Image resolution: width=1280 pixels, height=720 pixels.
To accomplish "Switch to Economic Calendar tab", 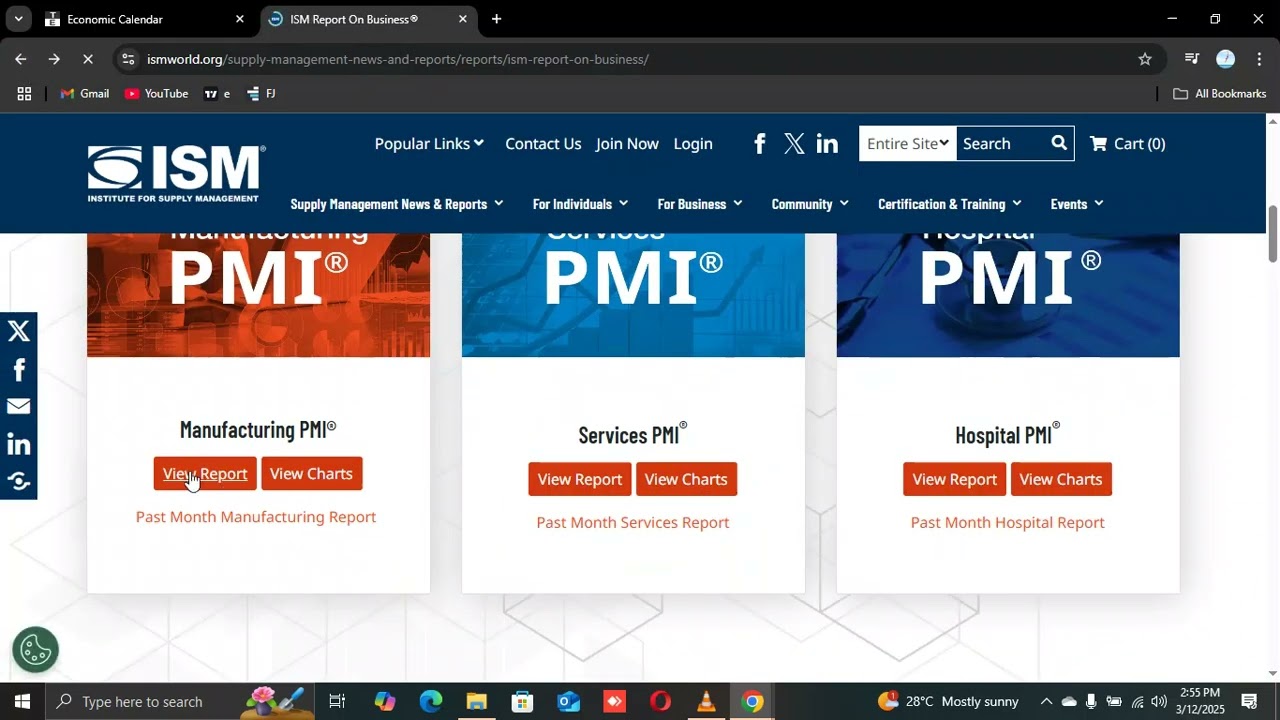I will click(146, 19).
